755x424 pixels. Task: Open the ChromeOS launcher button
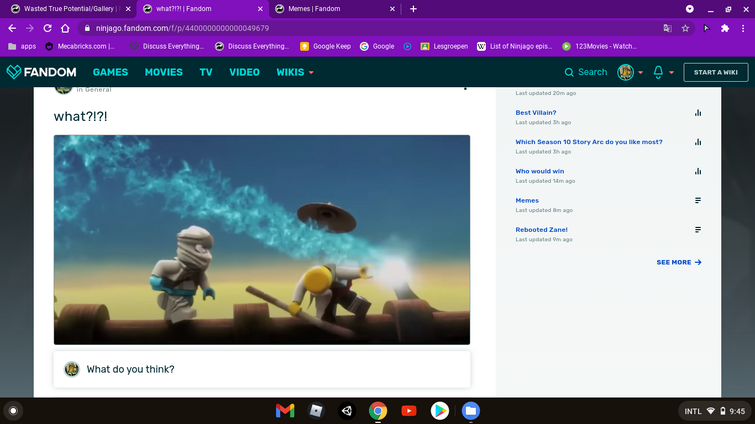click(13, 411)
